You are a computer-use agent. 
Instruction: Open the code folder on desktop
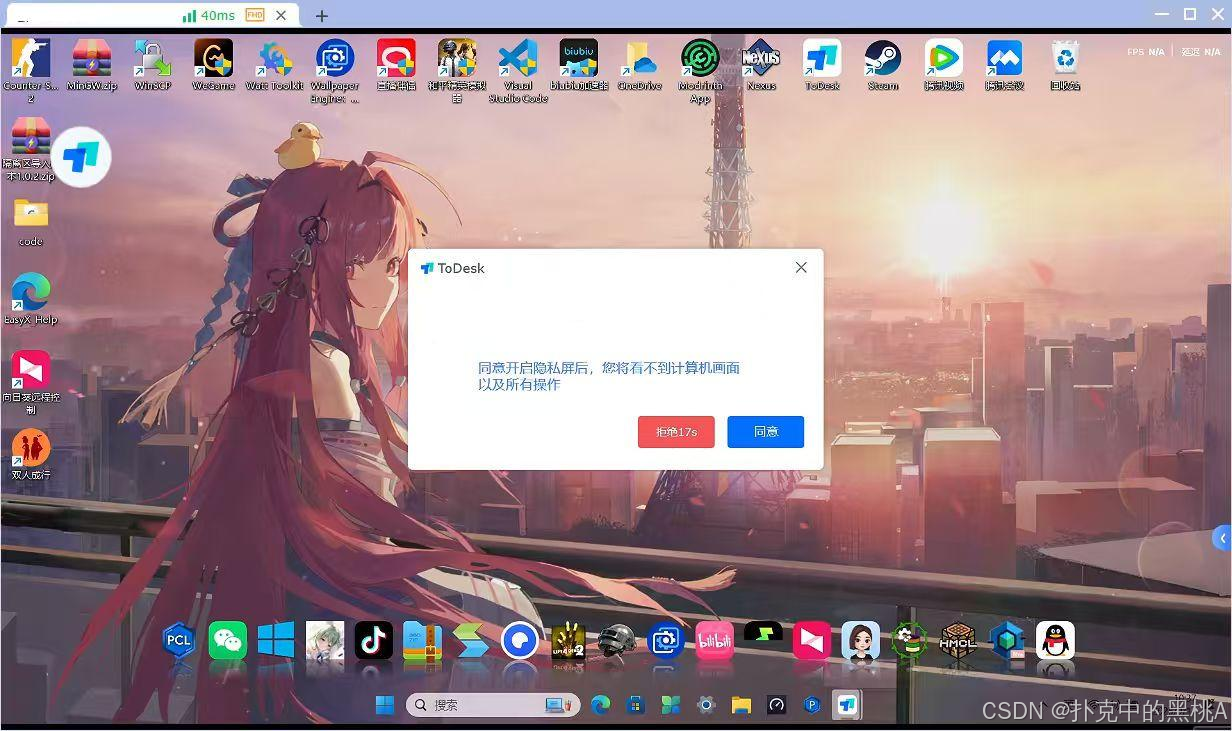pyautogui.click(x=31, y=222)
